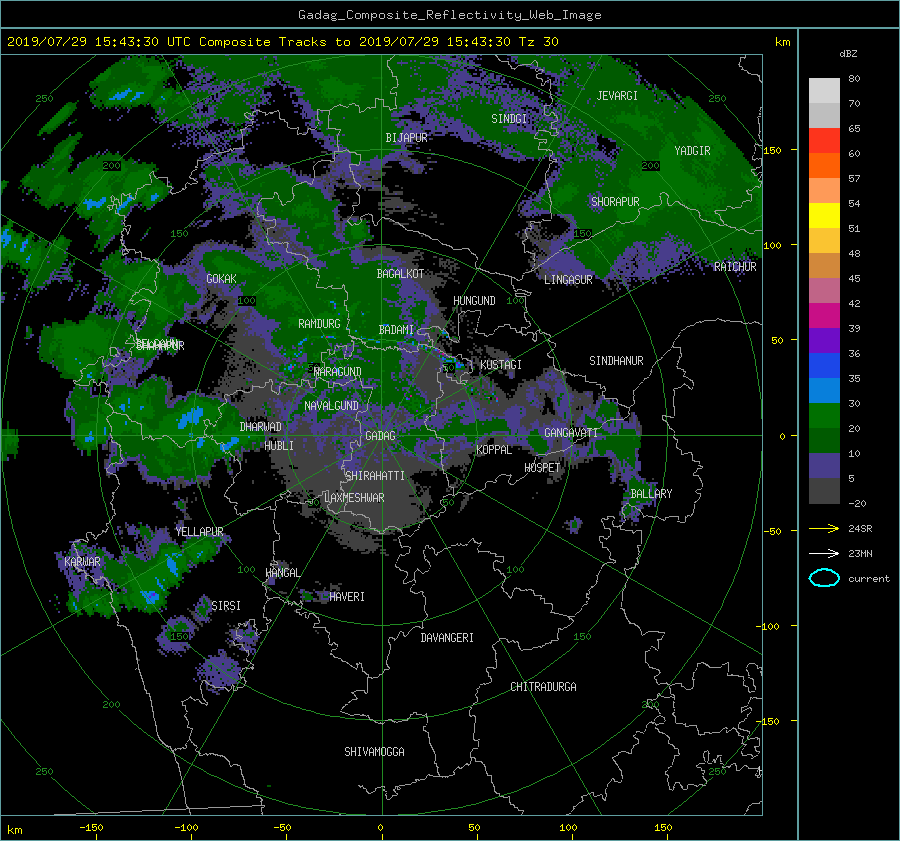Click the CHITRADURGA city label
Image resolution: width=900 pixels, height=841 pixels.
click(543, 687)
